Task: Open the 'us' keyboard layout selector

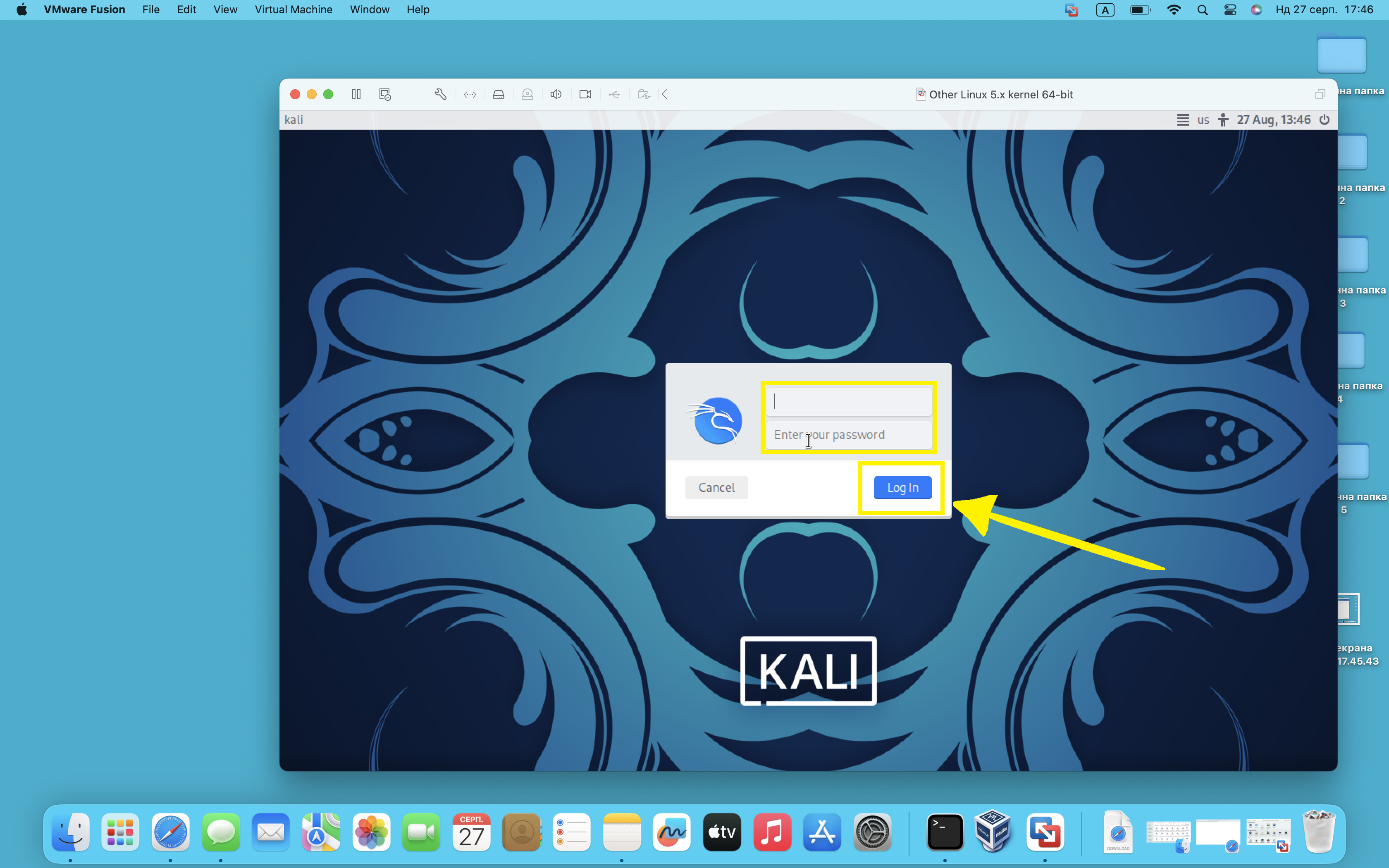Action: [1203, 120]
